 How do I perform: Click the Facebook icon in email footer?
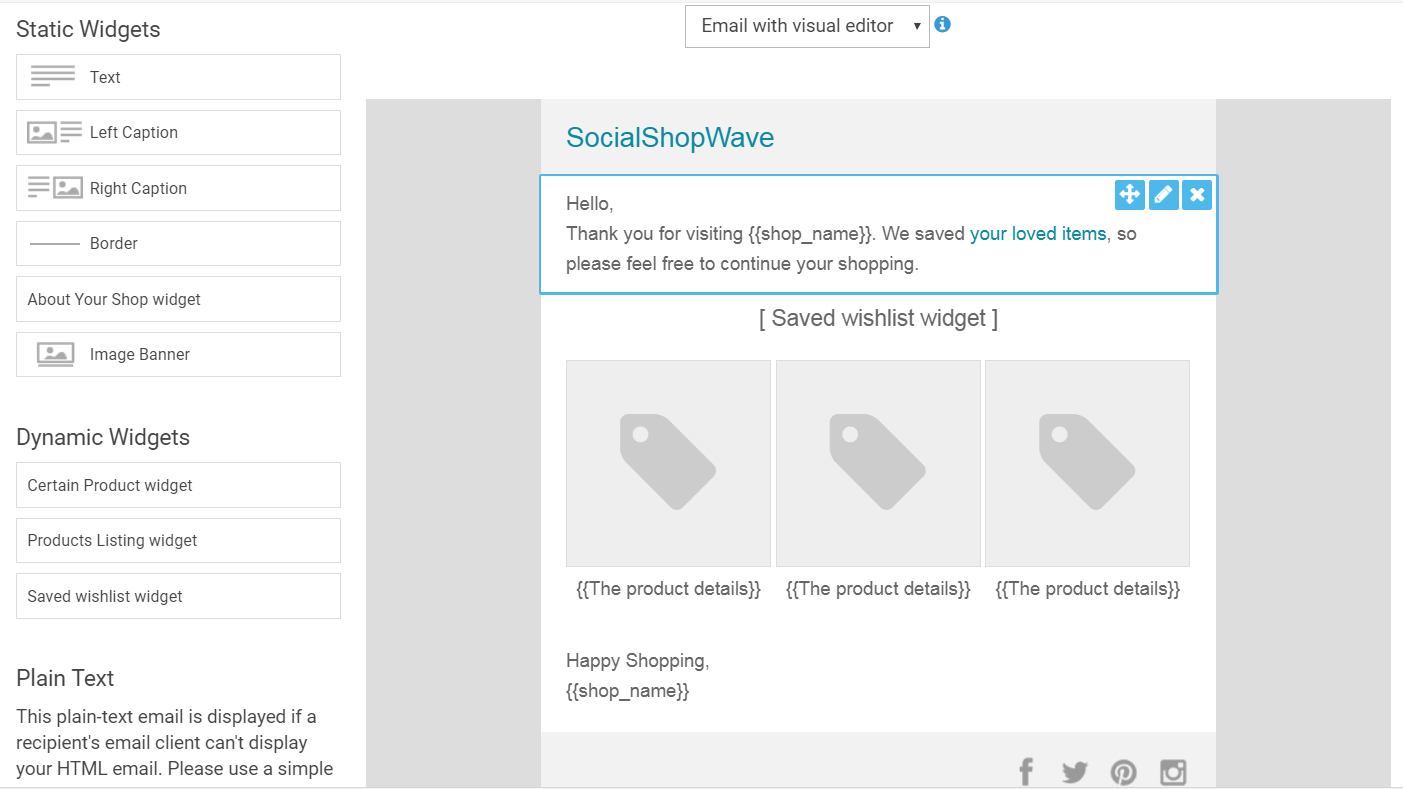[1026, 772]
